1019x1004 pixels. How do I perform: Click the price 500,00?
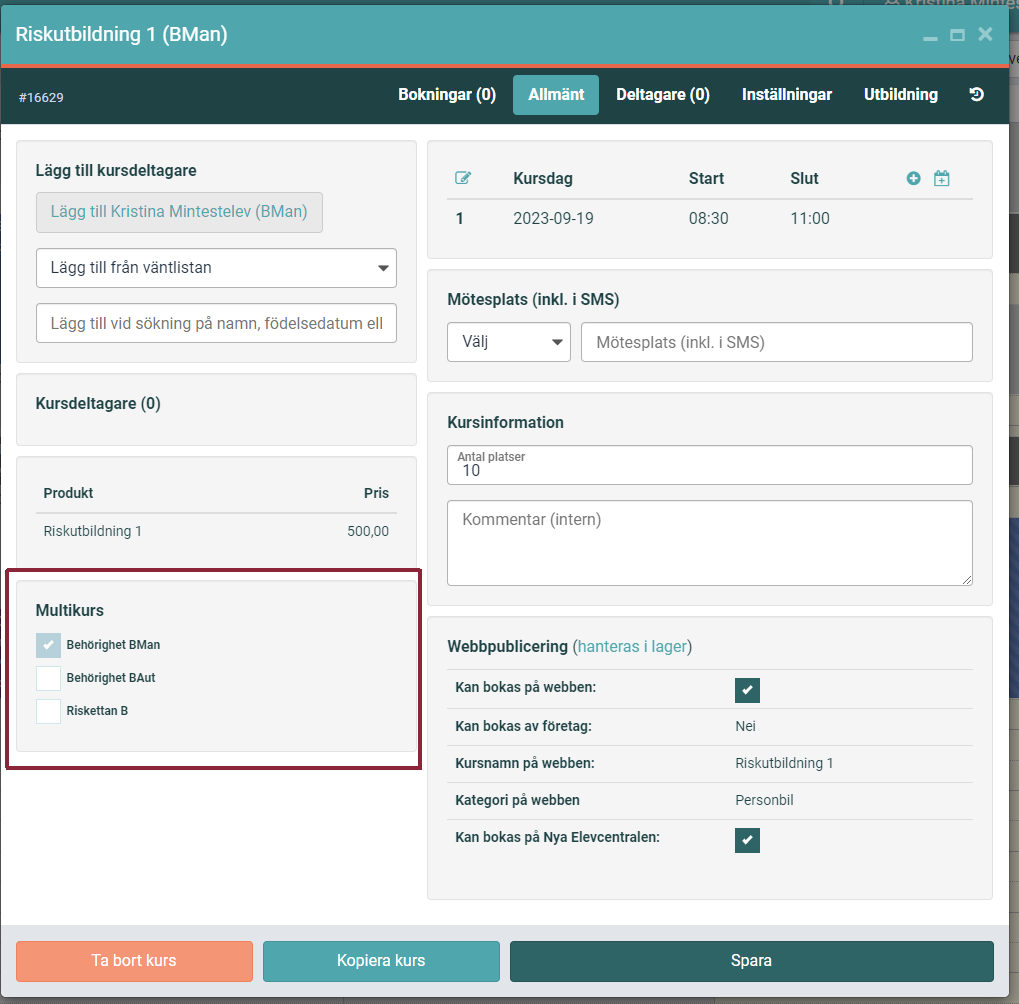(x=368, y=532)
